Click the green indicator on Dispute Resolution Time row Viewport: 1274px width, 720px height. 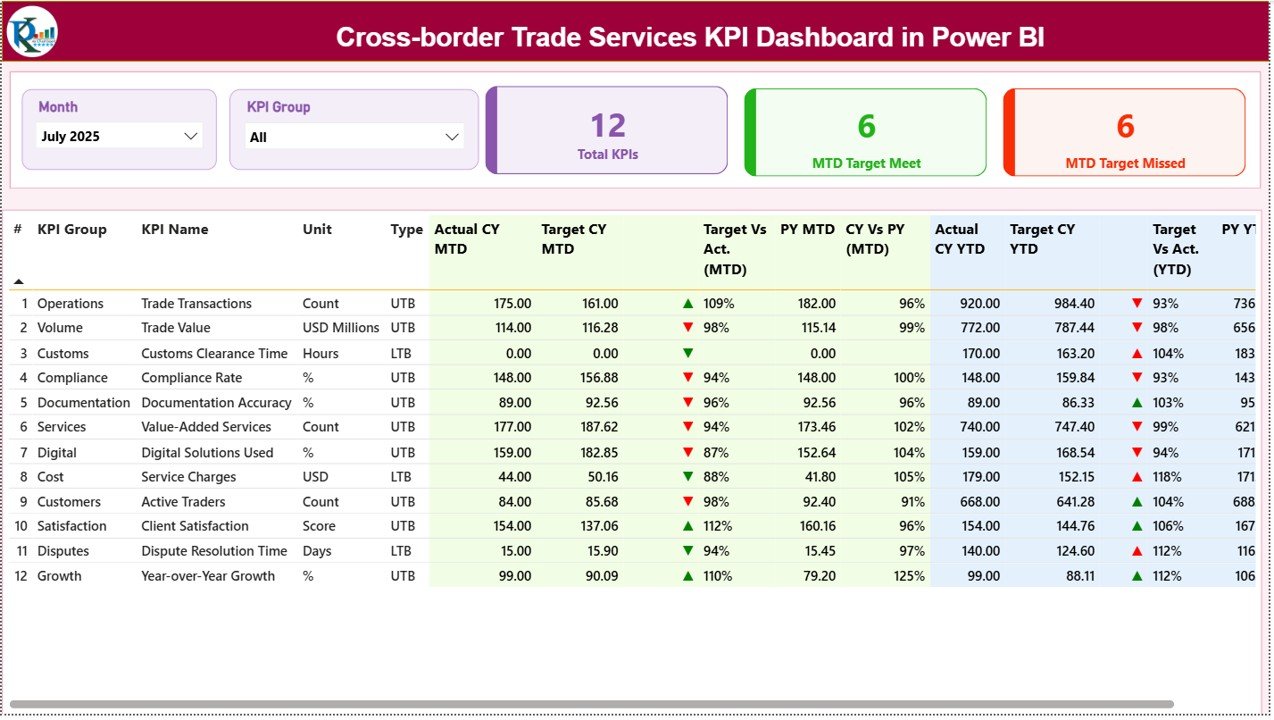688,550
